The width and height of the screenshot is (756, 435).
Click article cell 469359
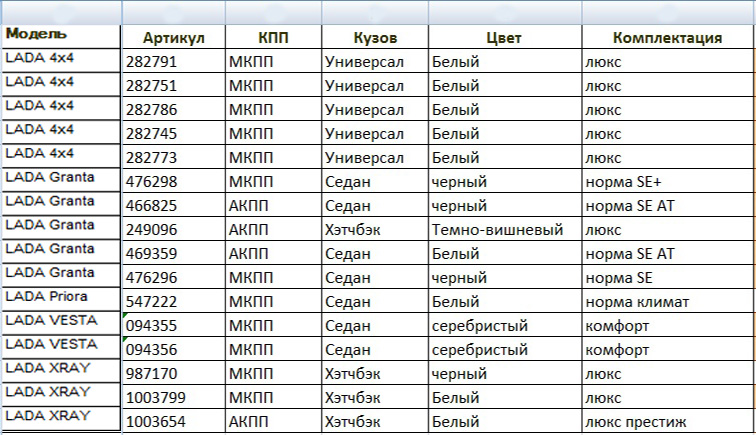coord(174,253)
